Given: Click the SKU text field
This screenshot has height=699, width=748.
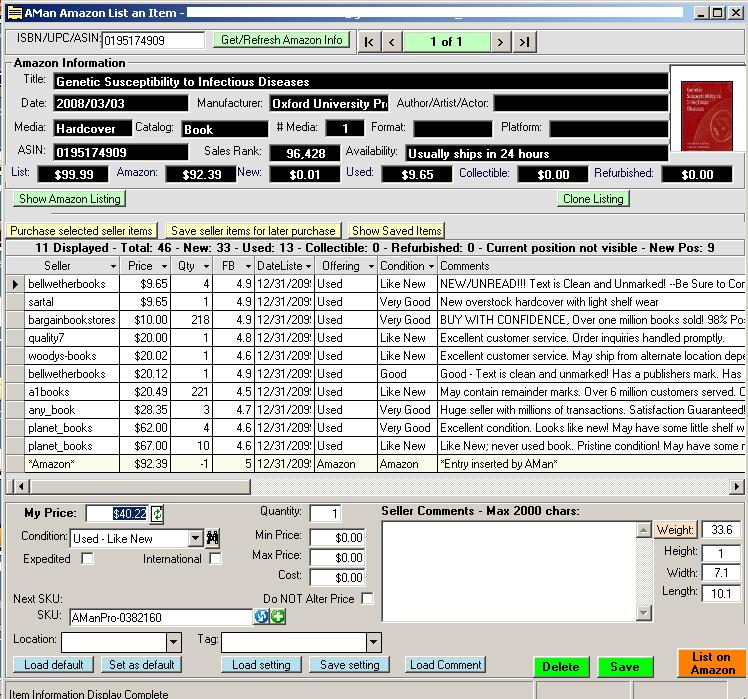Looking at the screenshot, I should [161, 617].
